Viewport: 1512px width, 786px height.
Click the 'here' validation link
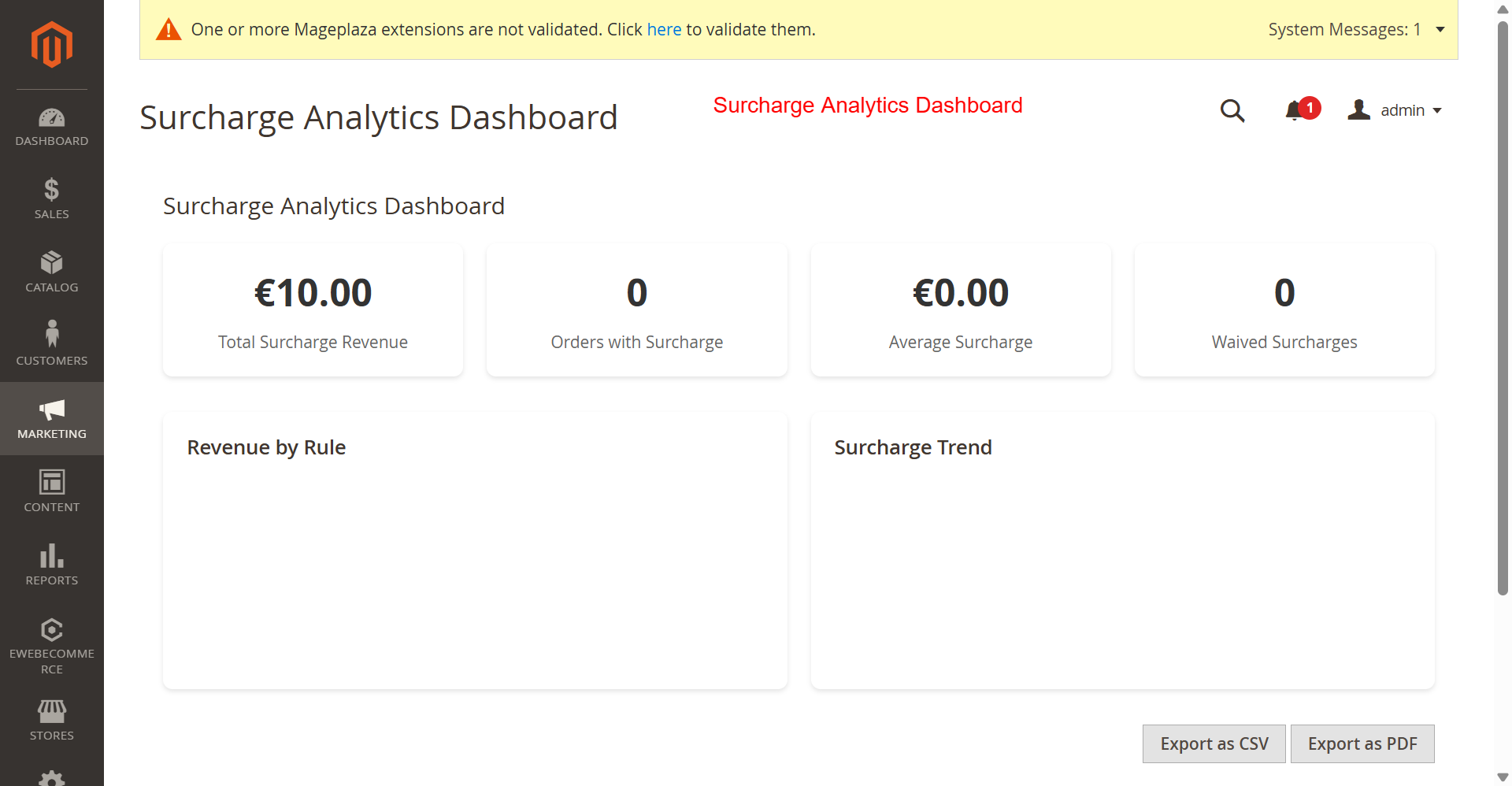pos(664,30)
